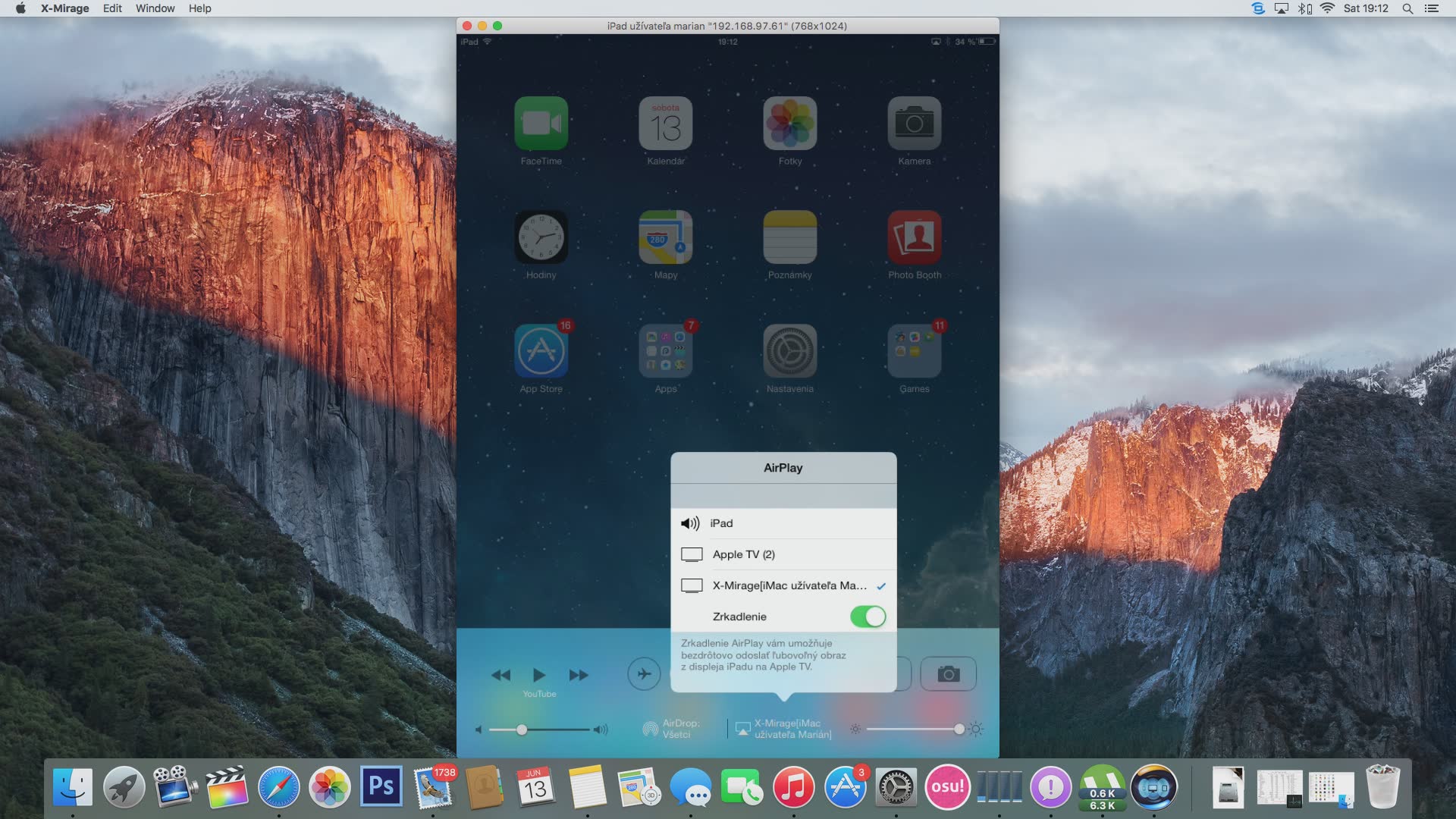Open Calendar from the Dock

point(535,787)
